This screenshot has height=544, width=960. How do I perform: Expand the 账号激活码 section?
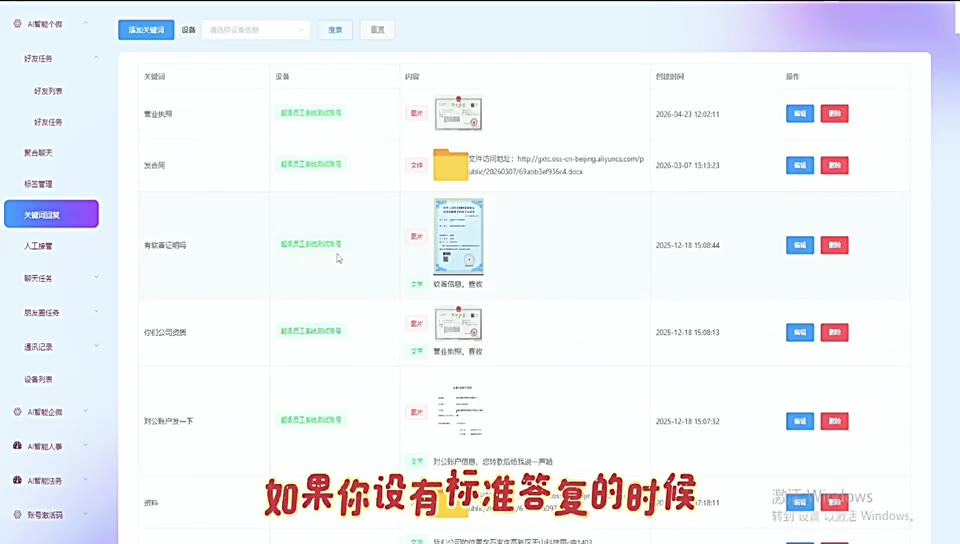(x=86, y=514)
